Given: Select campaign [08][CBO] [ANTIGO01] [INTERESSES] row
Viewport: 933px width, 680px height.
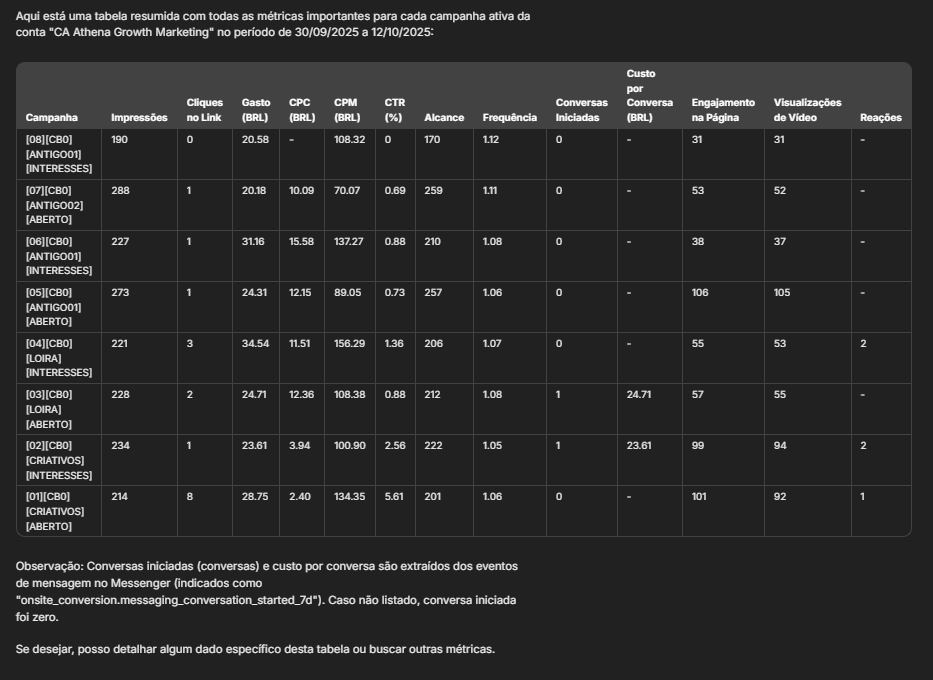Looking at the screenshot, I should 58,155.
